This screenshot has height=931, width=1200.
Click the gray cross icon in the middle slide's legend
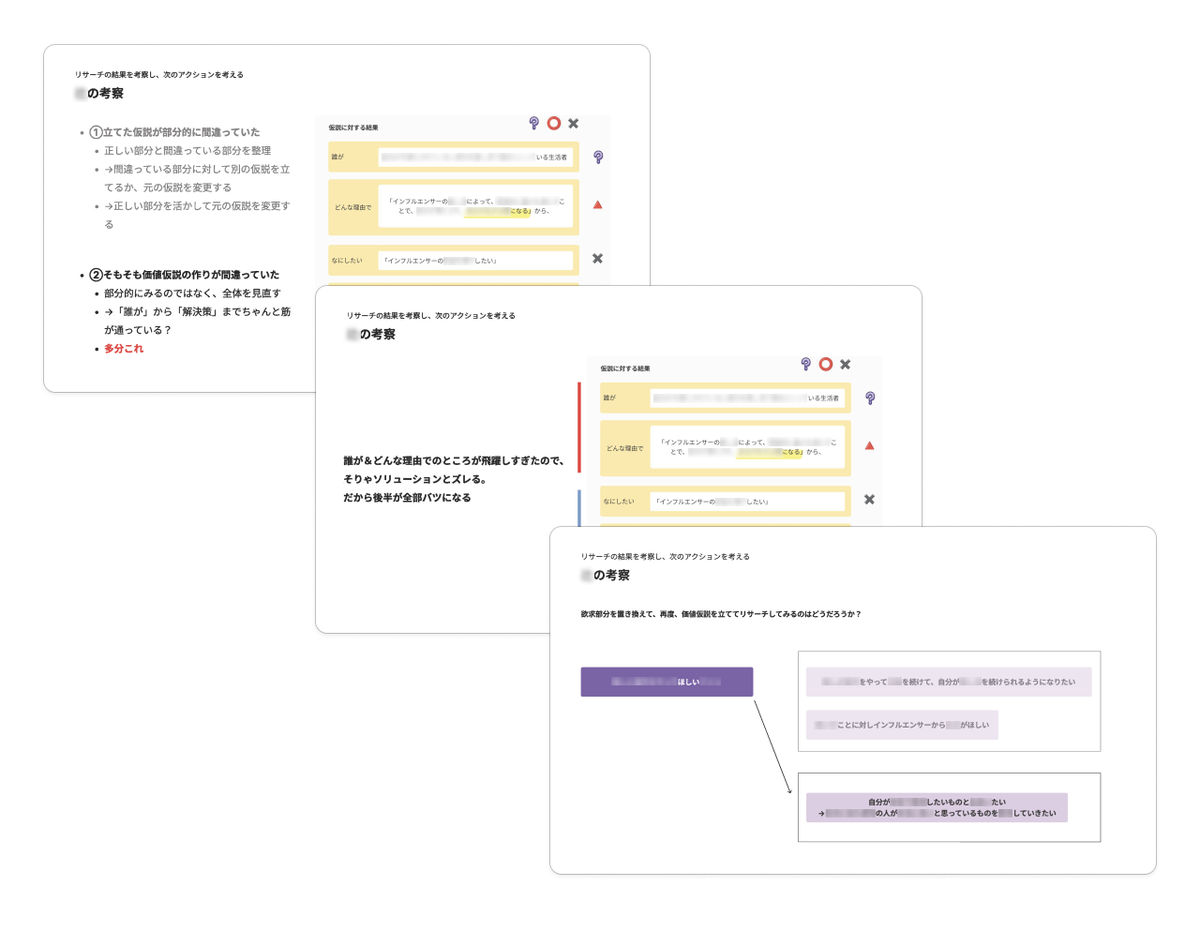(x=845, y=365)
